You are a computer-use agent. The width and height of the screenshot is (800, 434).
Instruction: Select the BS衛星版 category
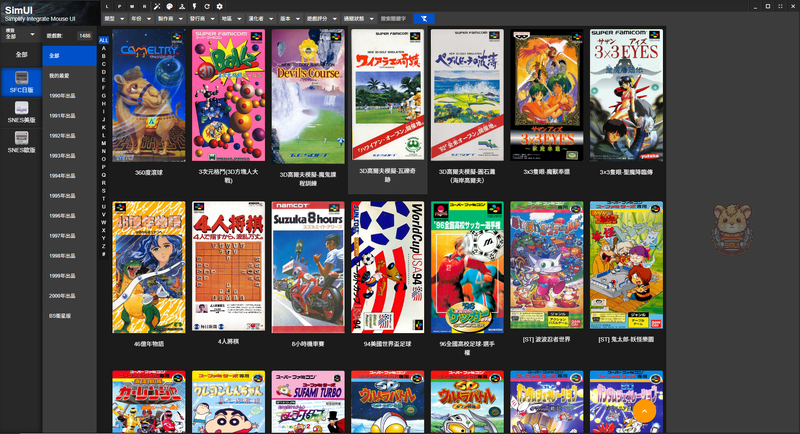coord(69,316)
